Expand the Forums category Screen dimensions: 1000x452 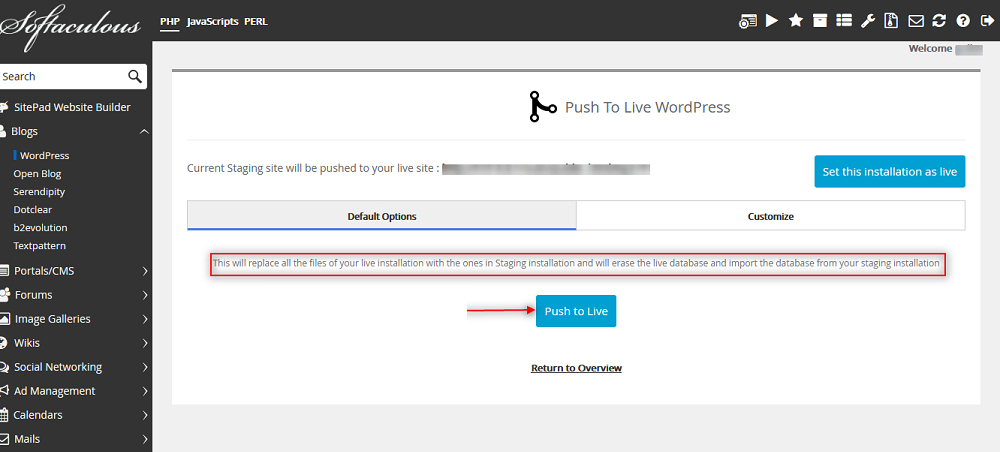point(144,295)
